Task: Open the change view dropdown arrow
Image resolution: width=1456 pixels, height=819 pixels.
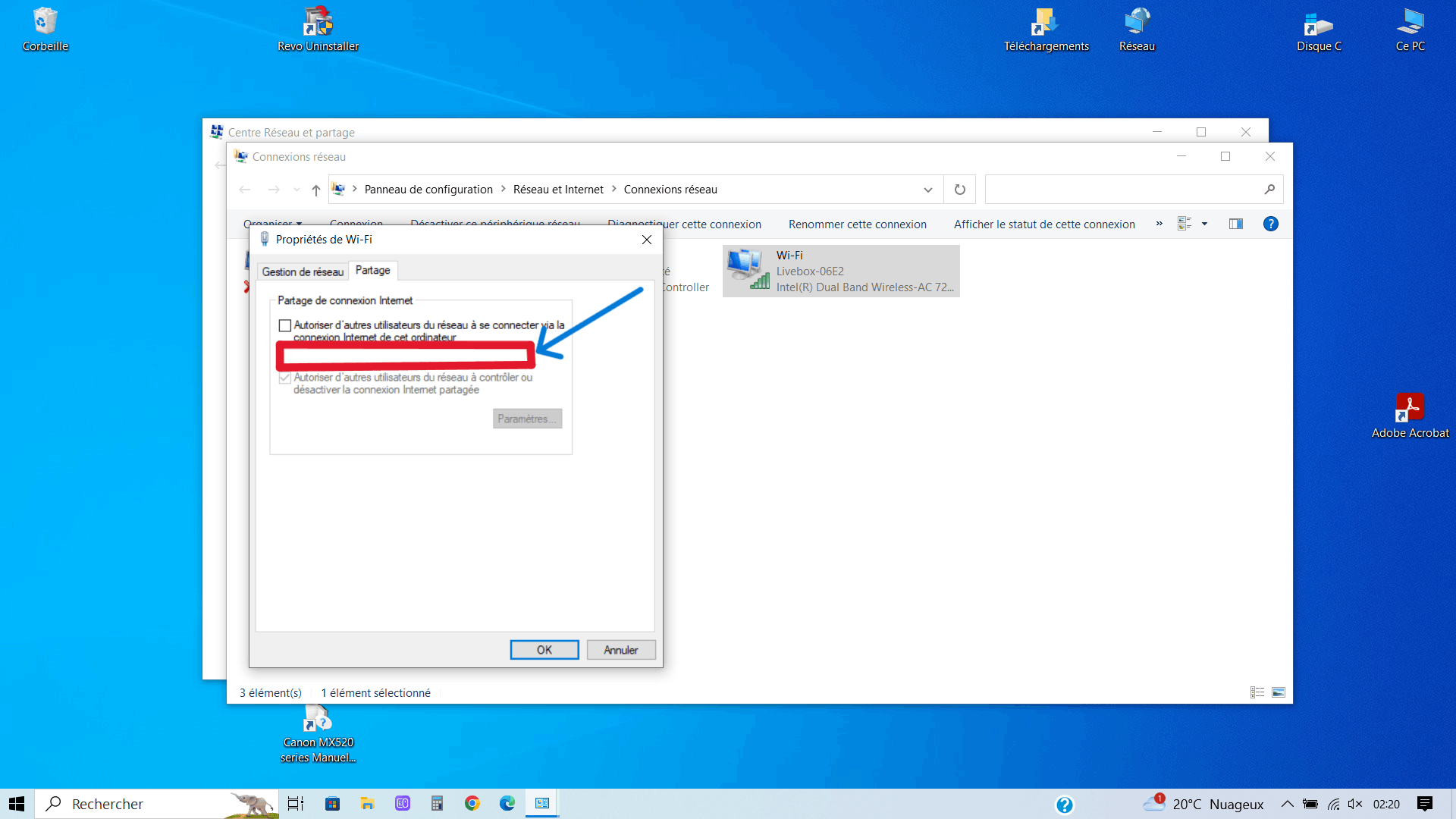Action: [1204, 224]
